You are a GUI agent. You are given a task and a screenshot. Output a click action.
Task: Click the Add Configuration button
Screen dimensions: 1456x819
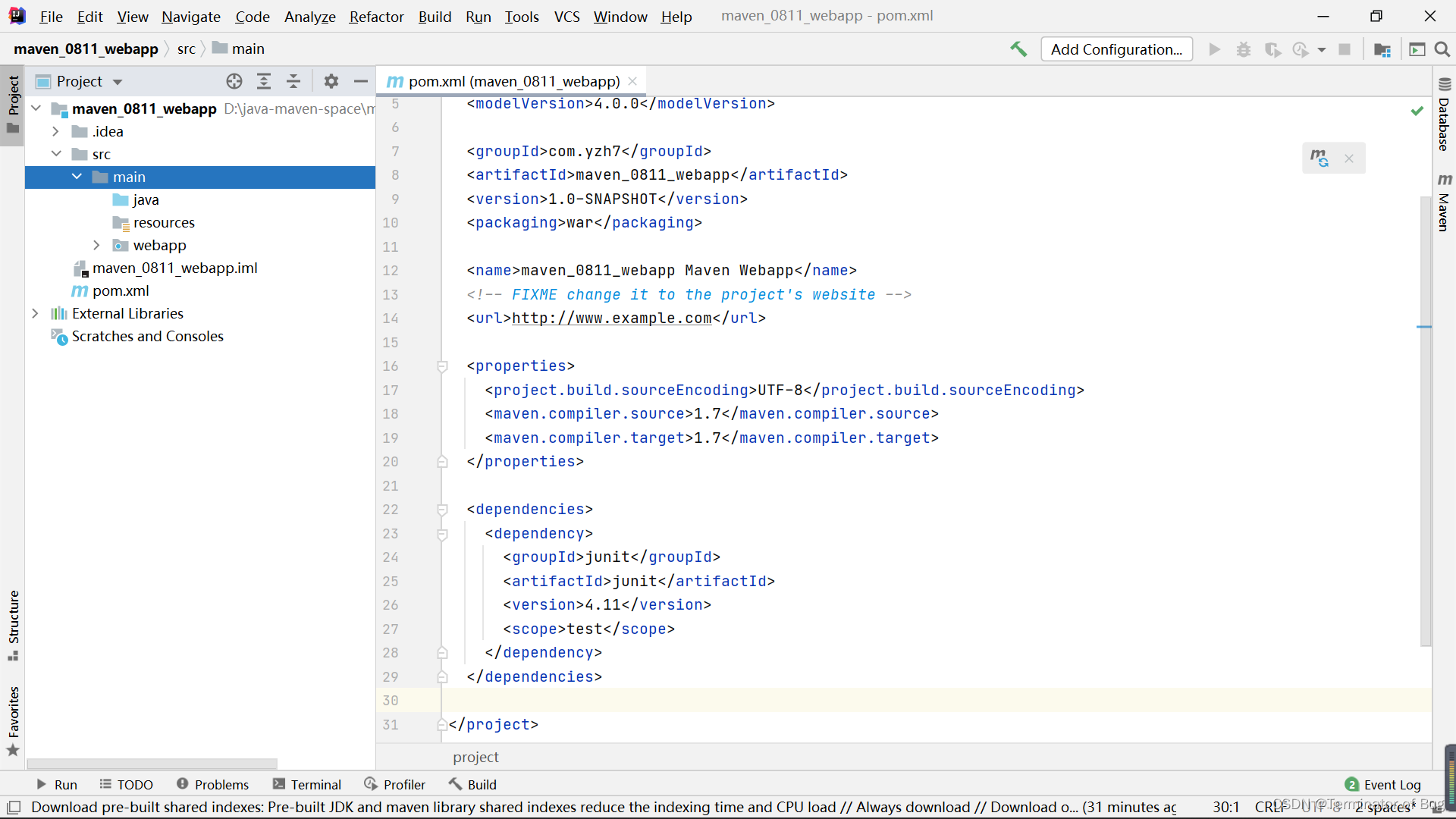coord(1116,49)
